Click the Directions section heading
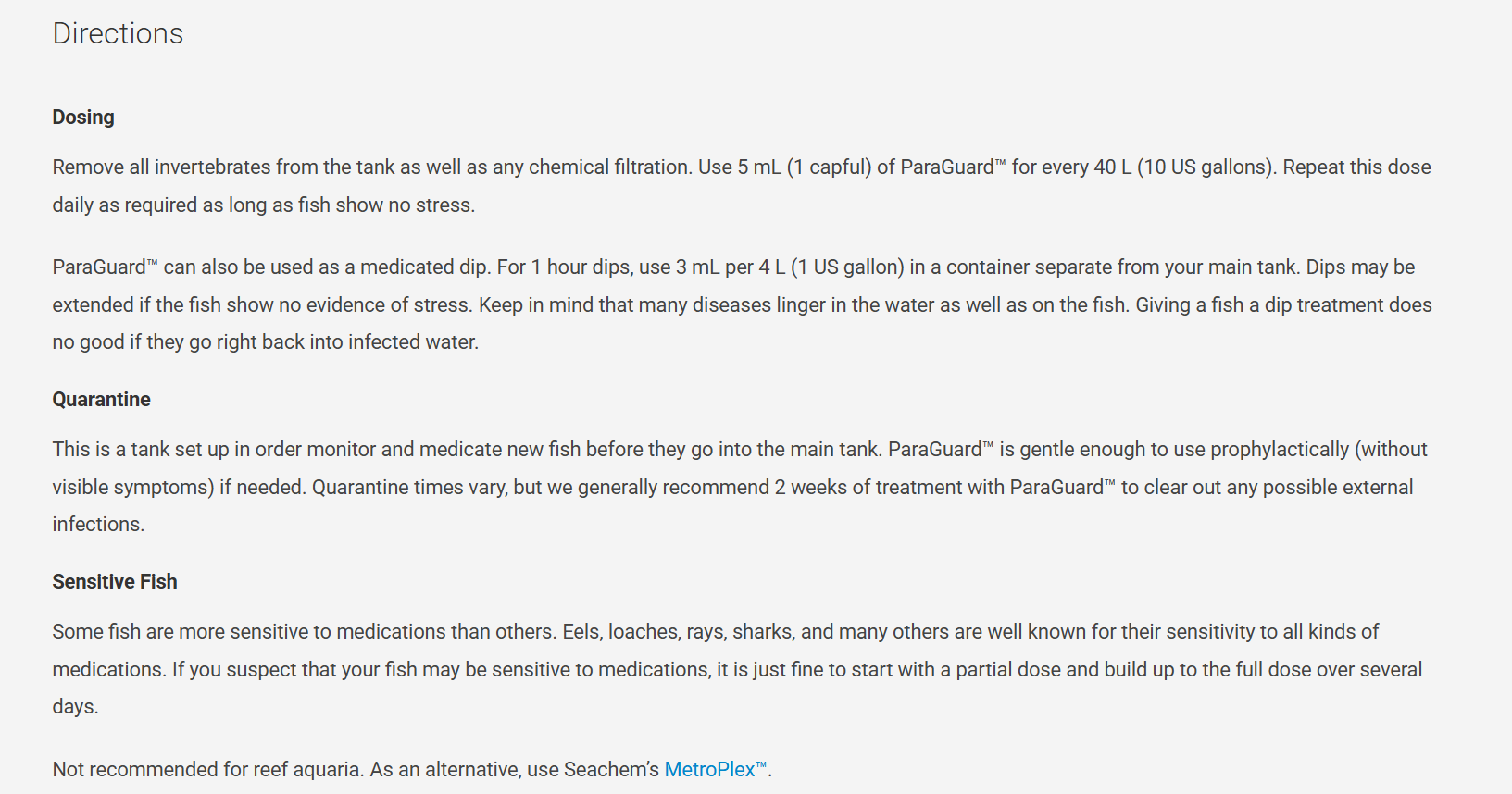This screenshot has width=1512, height=794. tap(118, 34)
